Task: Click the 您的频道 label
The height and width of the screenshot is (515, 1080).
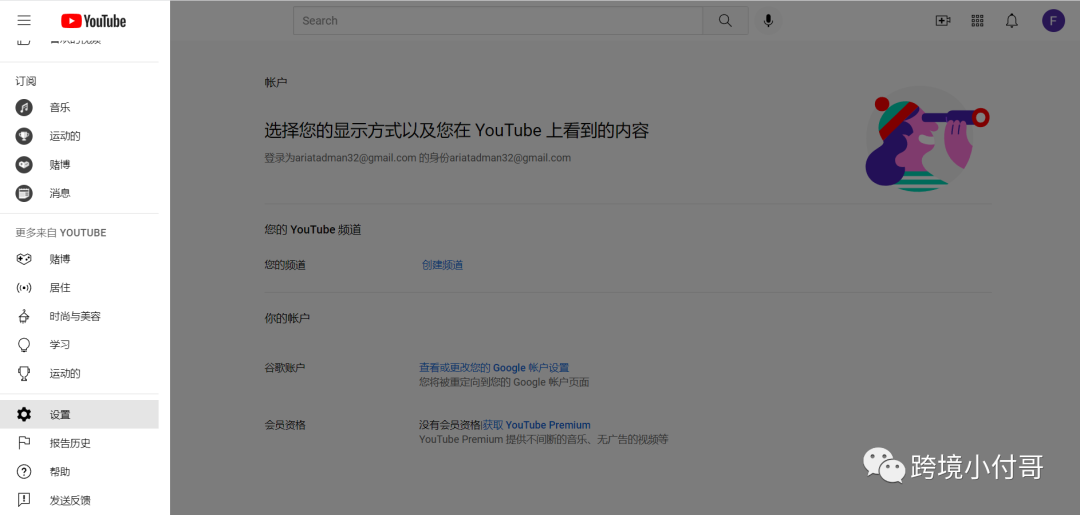Action: (285, 265)
